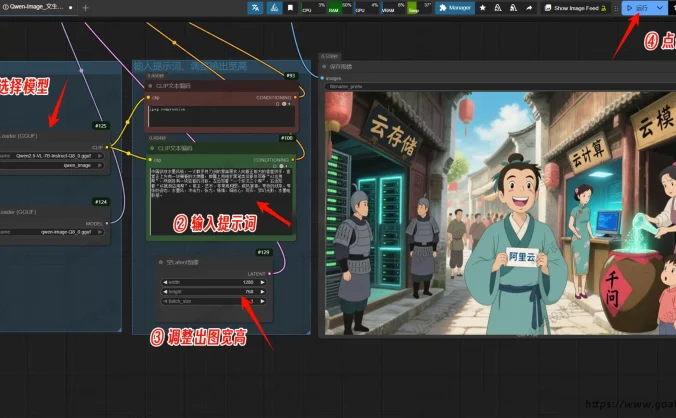Click the drag handle dots beside Run
The height and width of the screenshot is (418, 676).
pos(616,8)
